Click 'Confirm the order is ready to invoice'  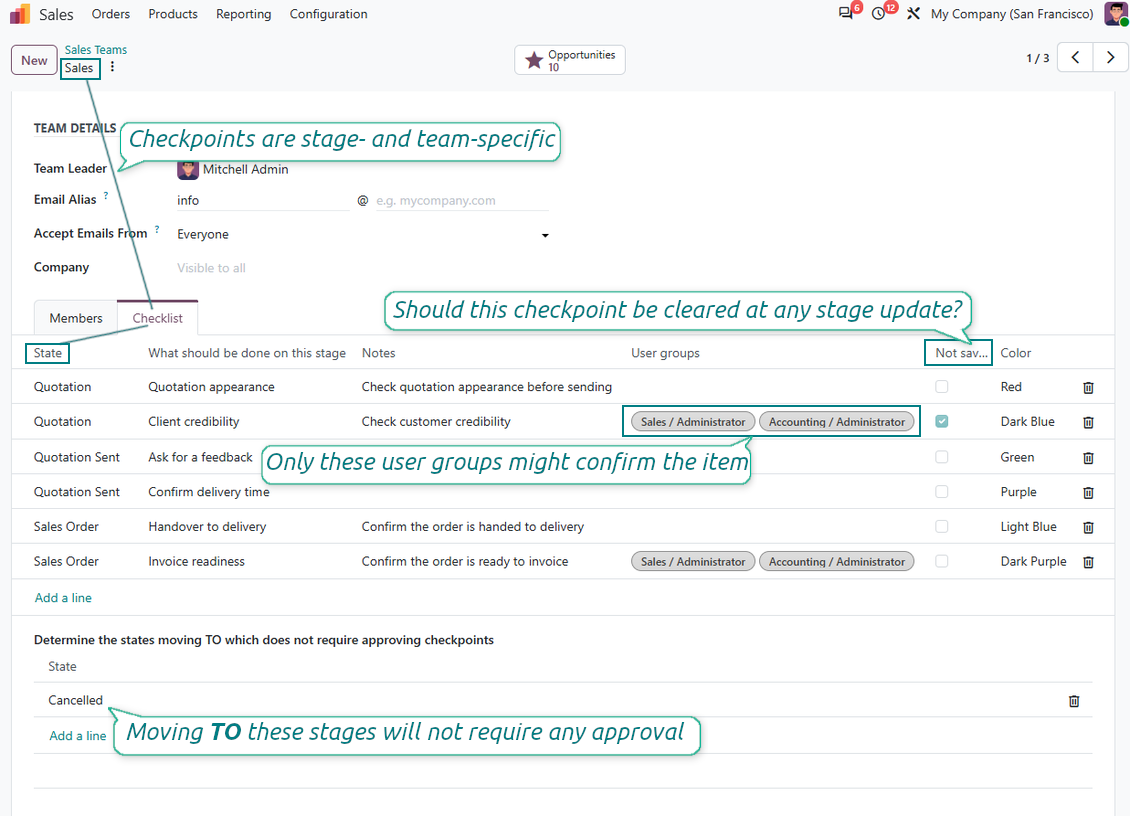coord(465,562)
